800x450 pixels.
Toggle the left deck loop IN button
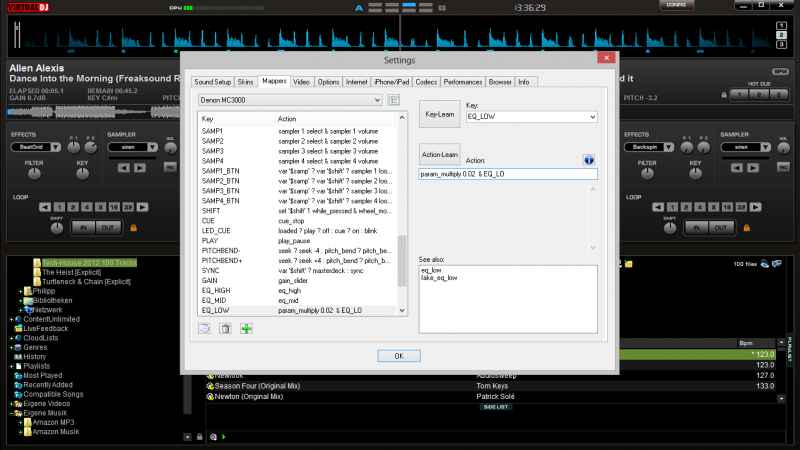pos(83,228)
